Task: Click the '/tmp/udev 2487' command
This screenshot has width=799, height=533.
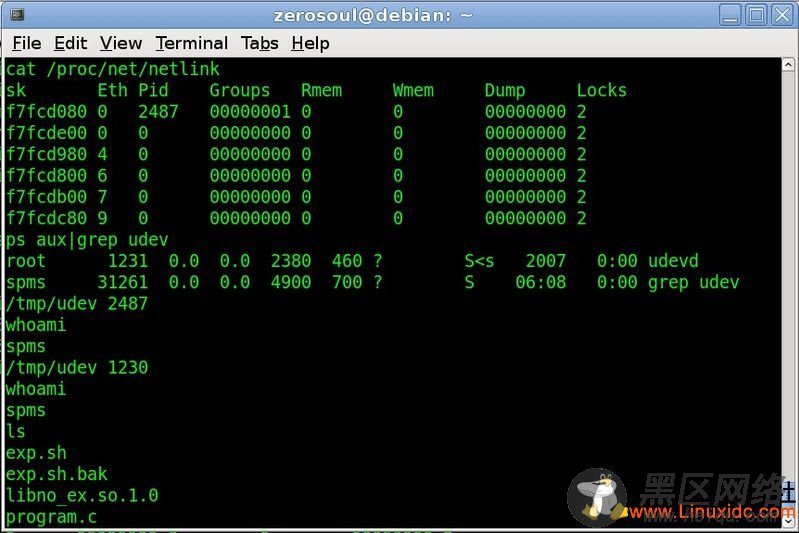Action: pos(77,304)
